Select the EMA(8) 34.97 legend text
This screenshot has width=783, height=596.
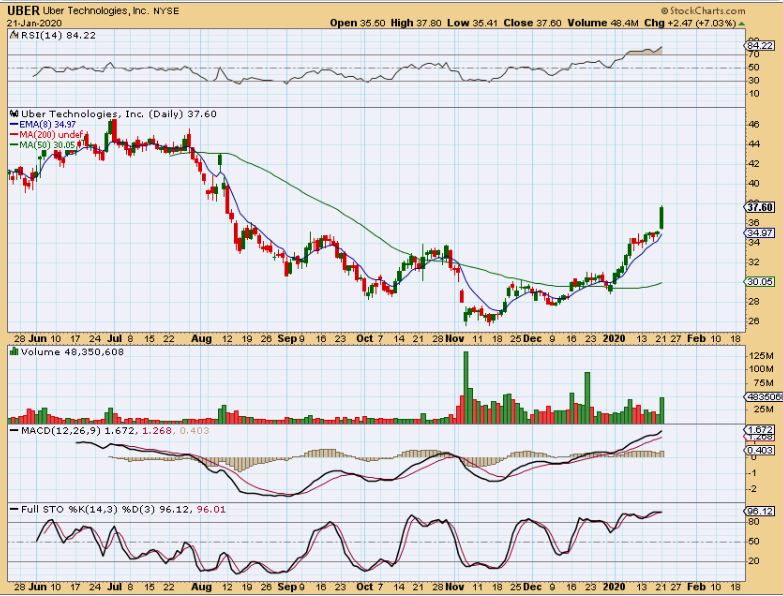47,124
